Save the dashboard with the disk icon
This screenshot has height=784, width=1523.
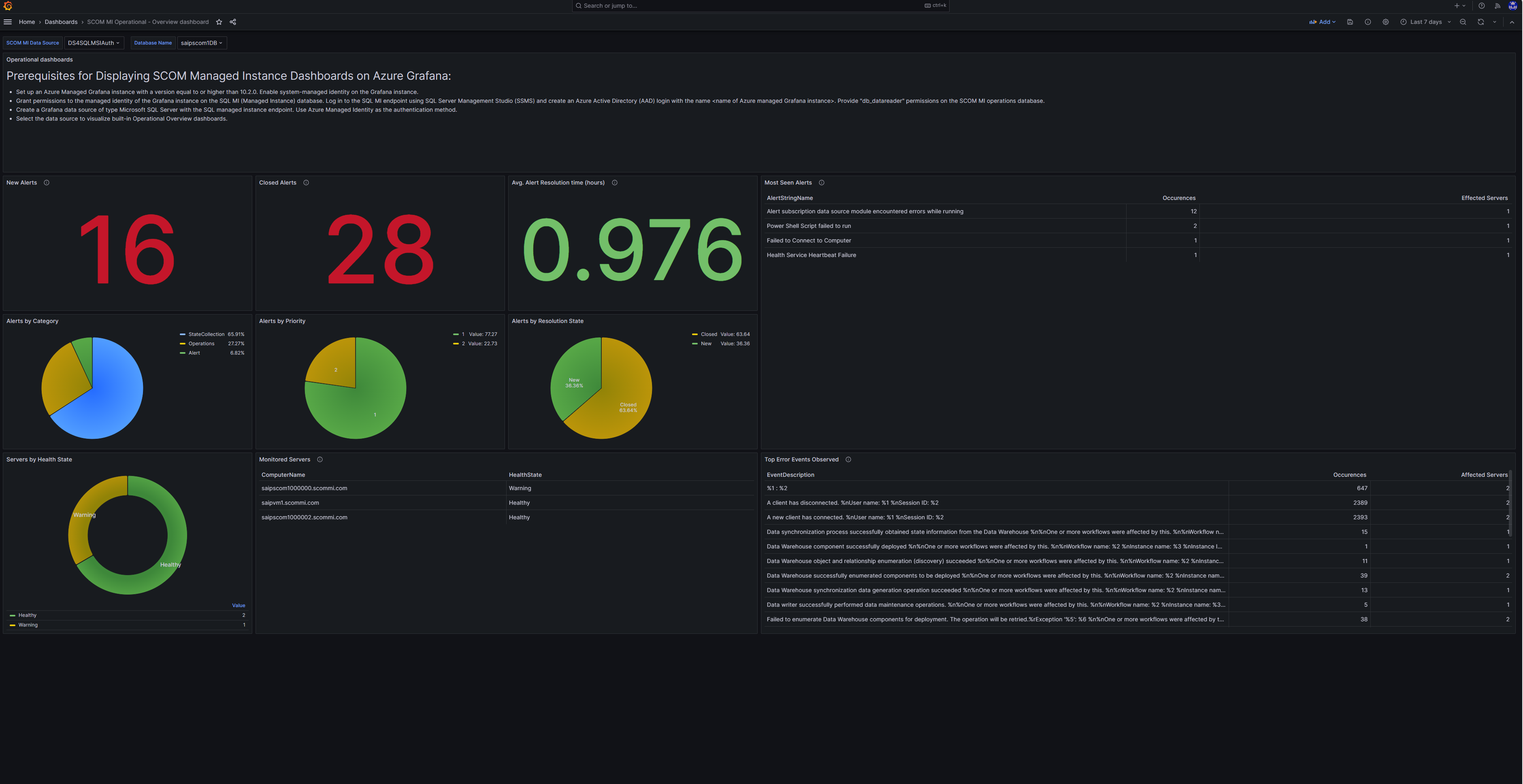tap(1350, 22)
